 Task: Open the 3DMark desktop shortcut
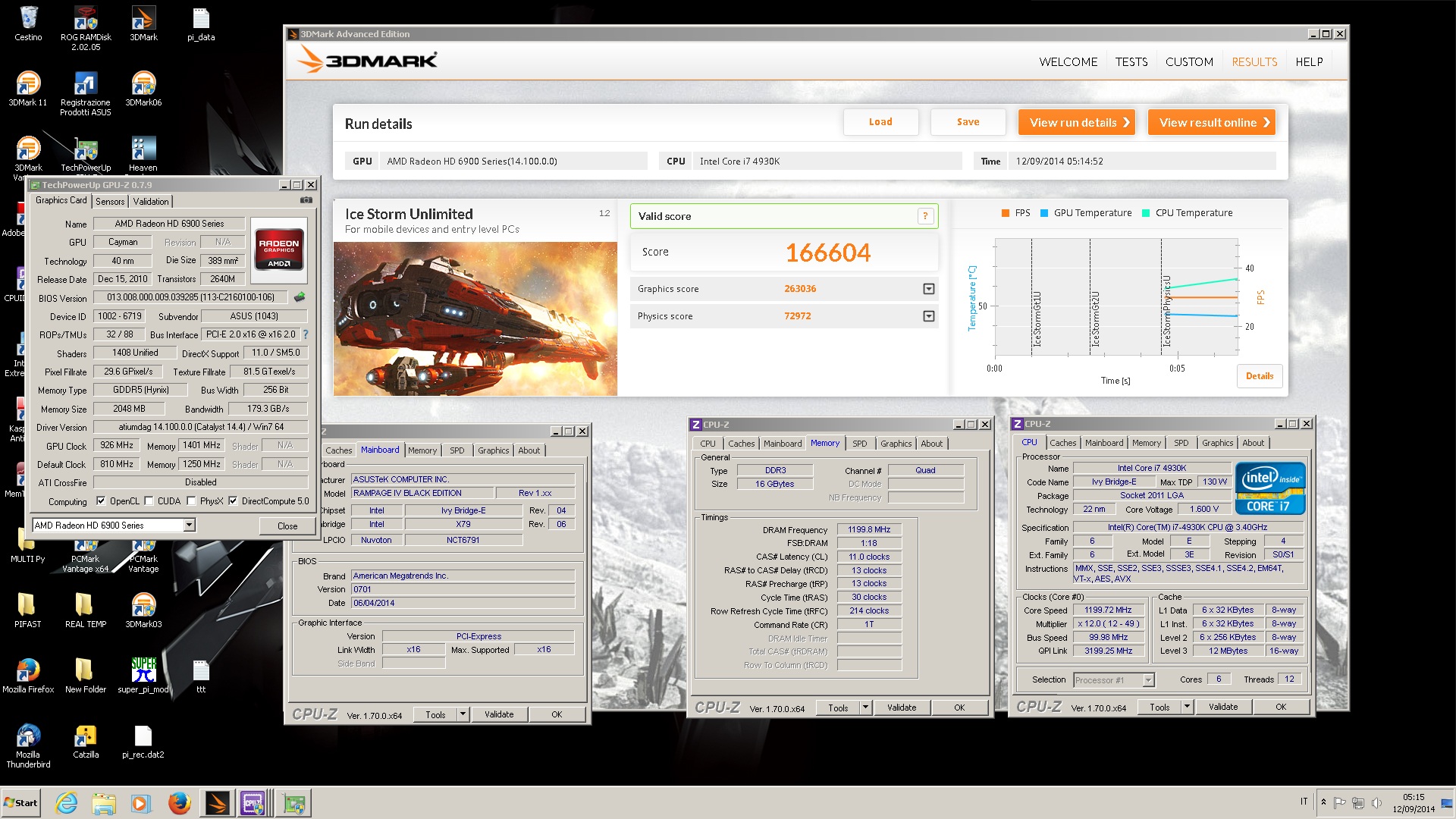(x=143, y=24)
